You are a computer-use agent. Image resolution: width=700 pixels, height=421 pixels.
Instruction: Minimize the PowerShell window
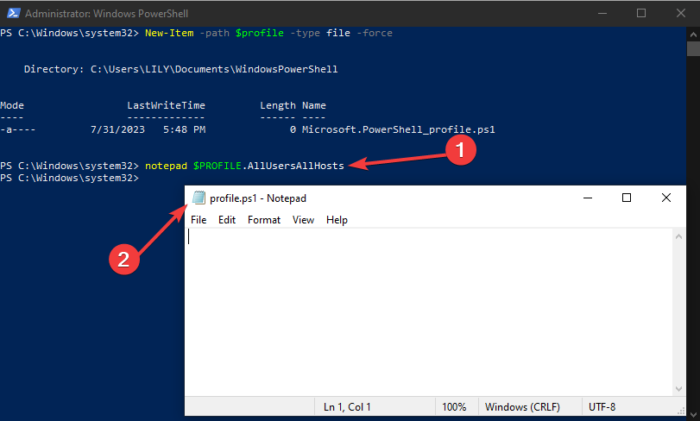(602, 13)
